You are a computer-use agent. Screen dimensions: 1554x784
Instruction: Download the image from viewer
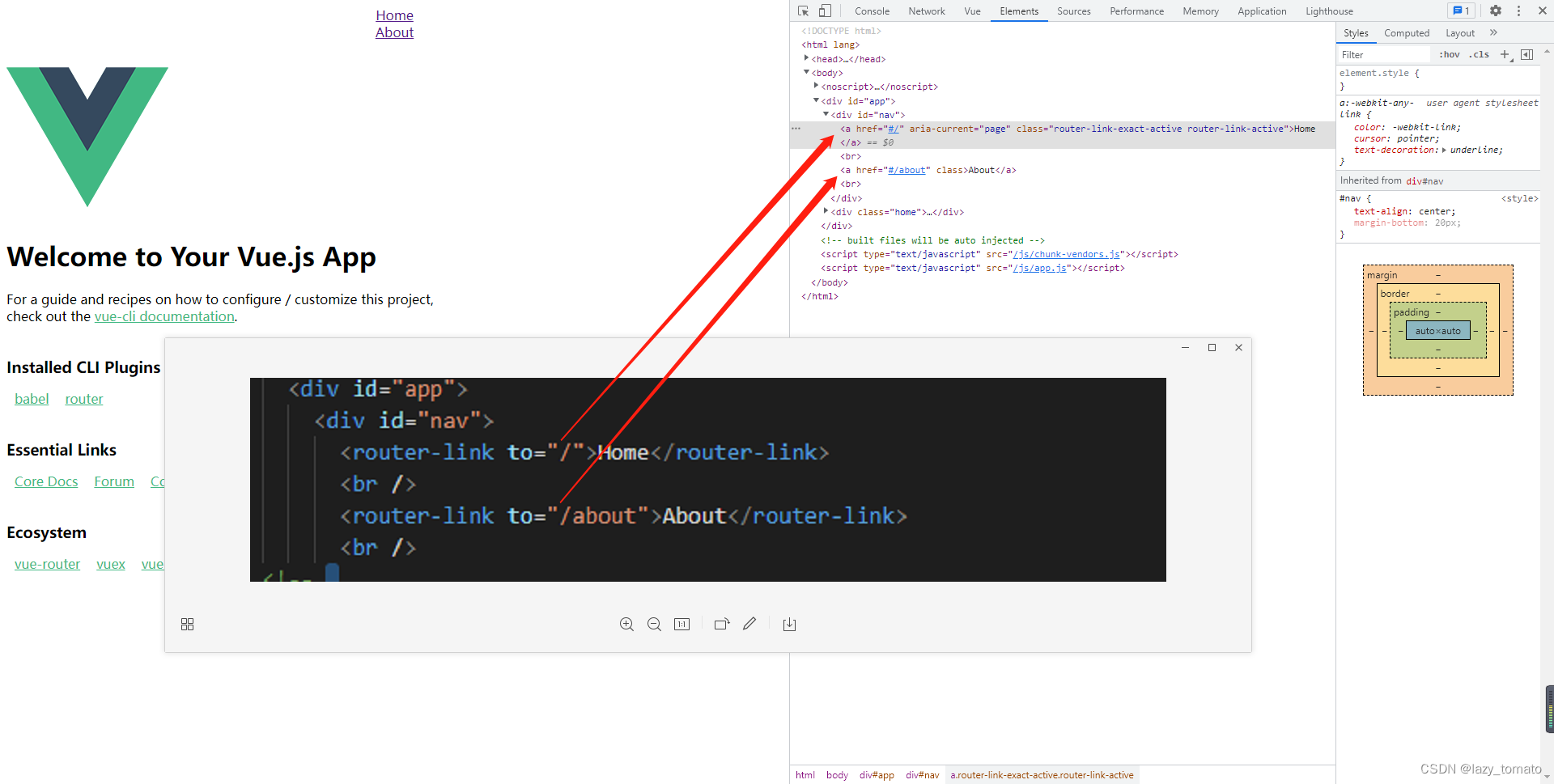click(790, 625)
